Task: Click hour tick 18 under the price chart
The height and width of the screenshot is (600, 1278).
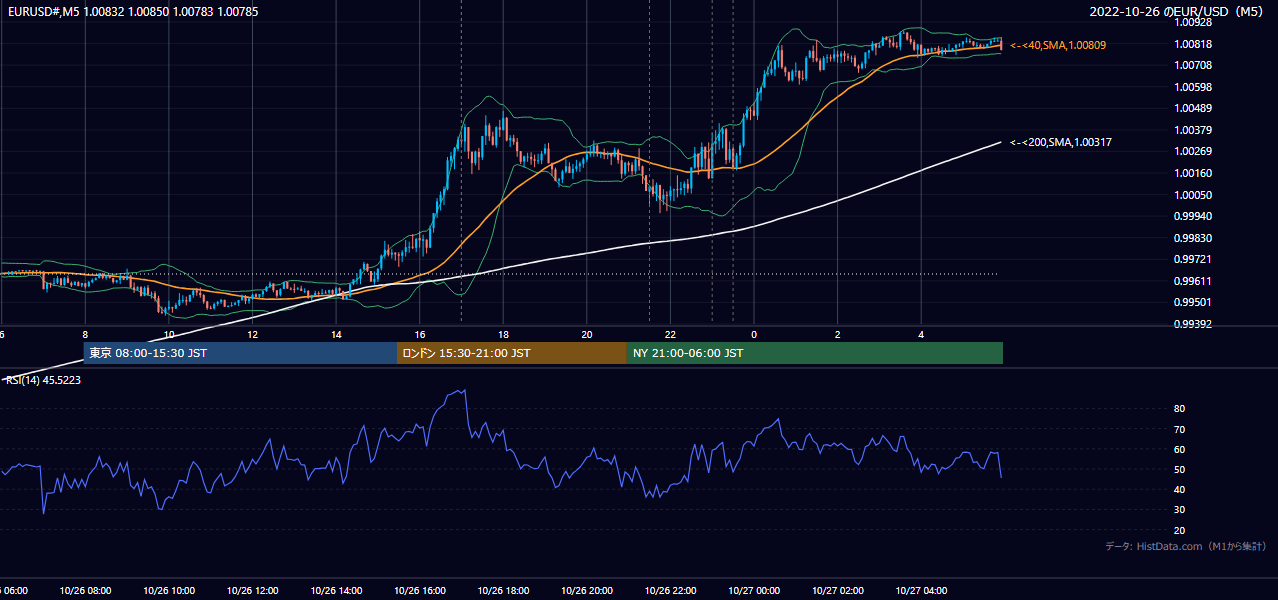Action: click(503, 335)
